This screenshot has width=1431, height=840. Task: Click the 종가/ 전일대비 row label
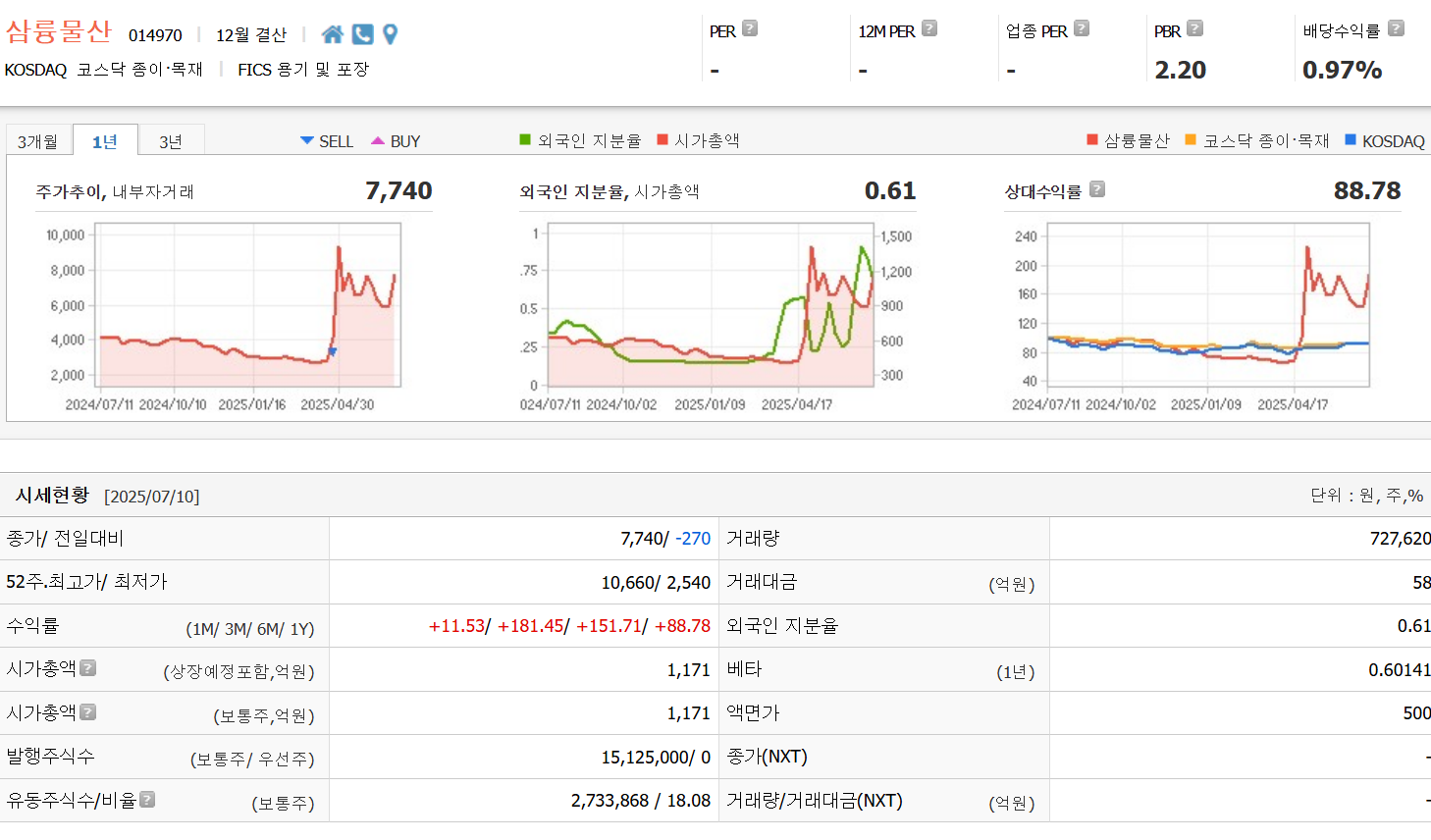(65, 539)
